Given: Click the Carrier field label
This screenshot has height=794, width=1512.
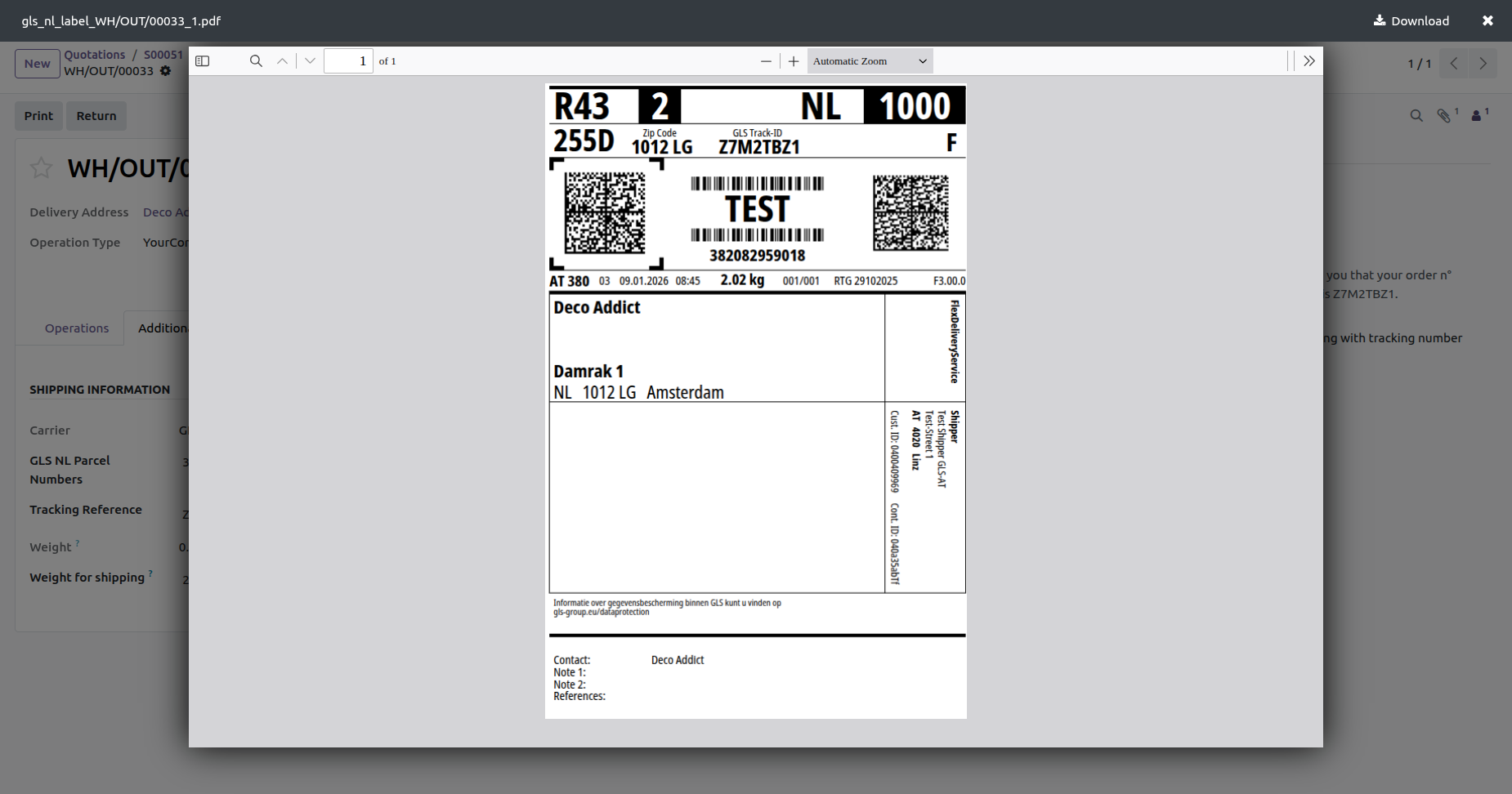Looking at the screenshot, I should click(50, 430).
